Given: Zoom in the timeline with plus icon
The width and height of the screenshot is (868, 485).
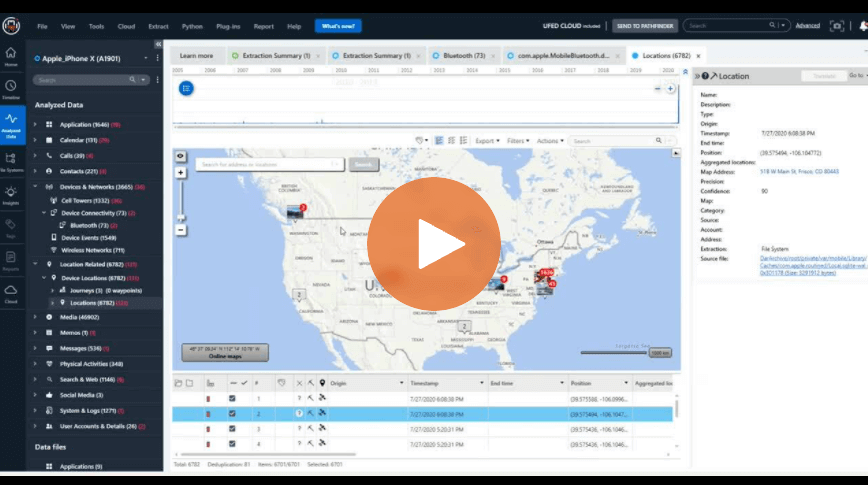Looking at the screenshot, I should click(670, 89).
